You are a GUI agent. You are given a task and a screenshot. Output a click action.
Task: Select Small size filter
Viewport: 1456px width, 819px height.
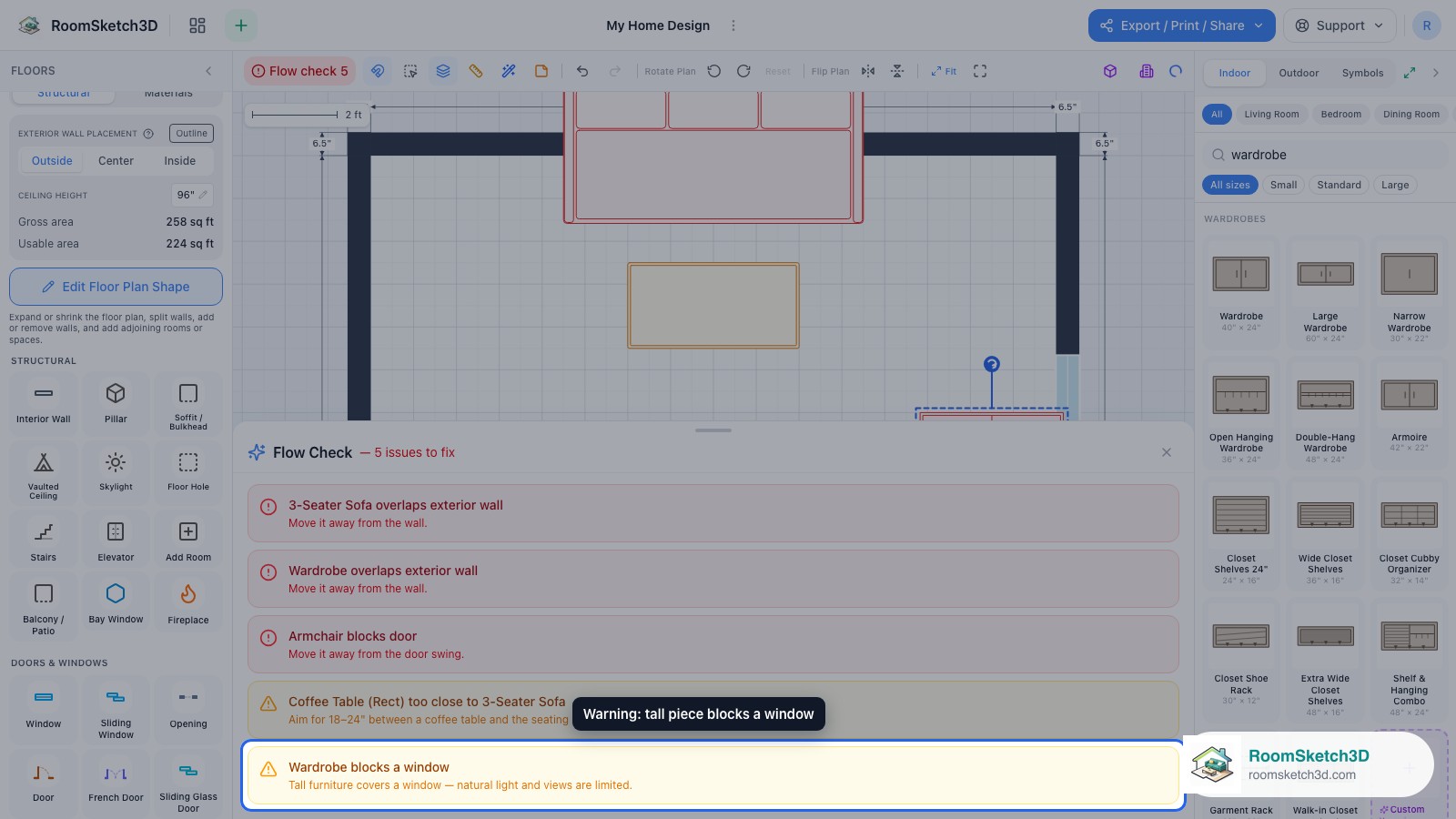pyautogui.click(x=1283, y=185)
